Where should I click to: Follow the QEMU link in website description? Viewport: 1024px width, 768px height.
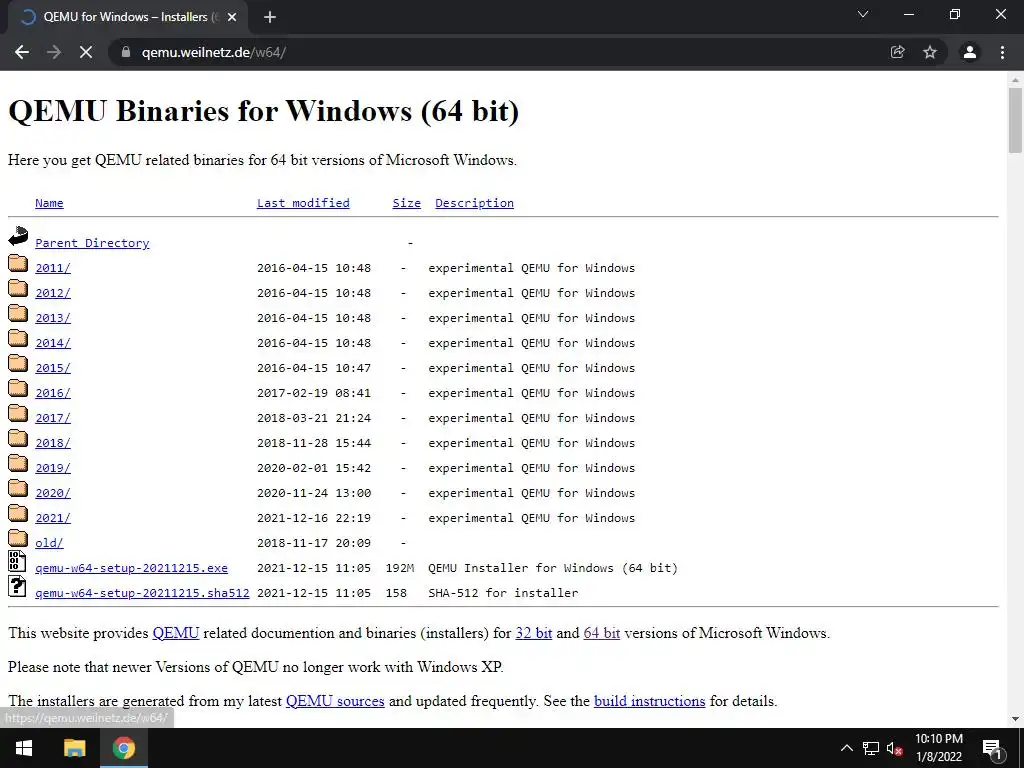(x=176, y=633)
